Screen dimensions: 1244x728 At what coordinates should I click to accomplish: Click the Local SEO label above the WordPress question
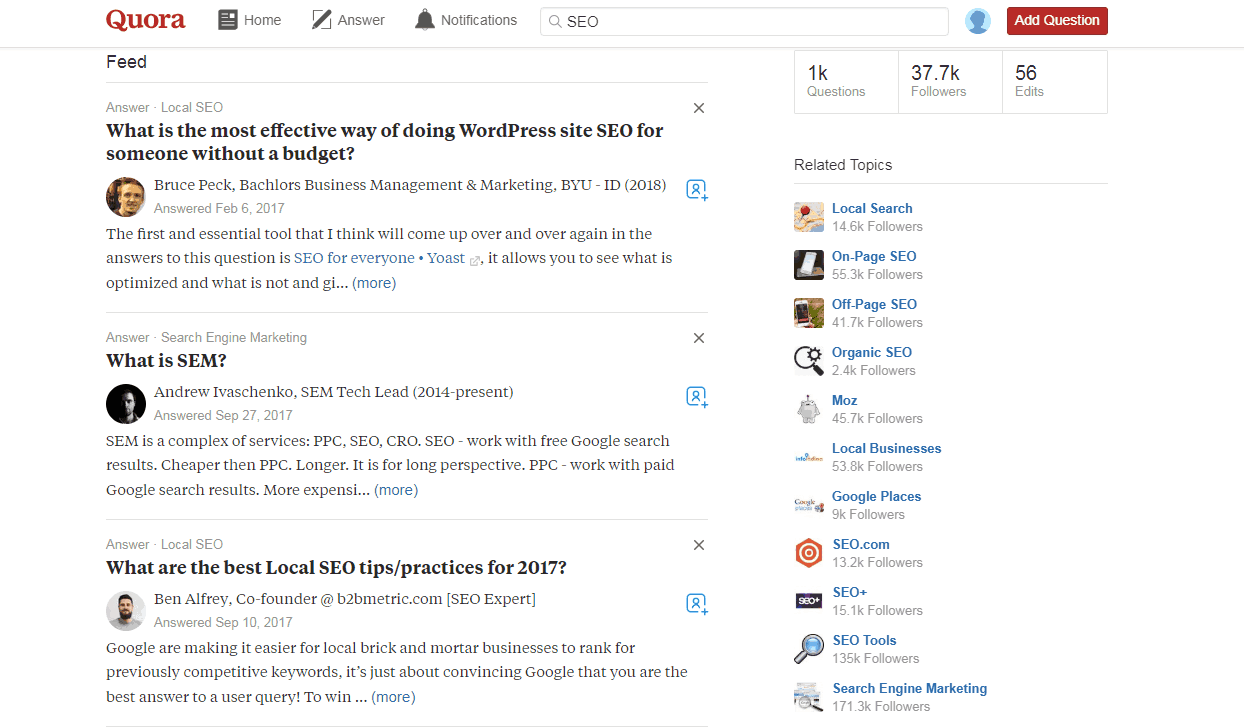[192, 108]
